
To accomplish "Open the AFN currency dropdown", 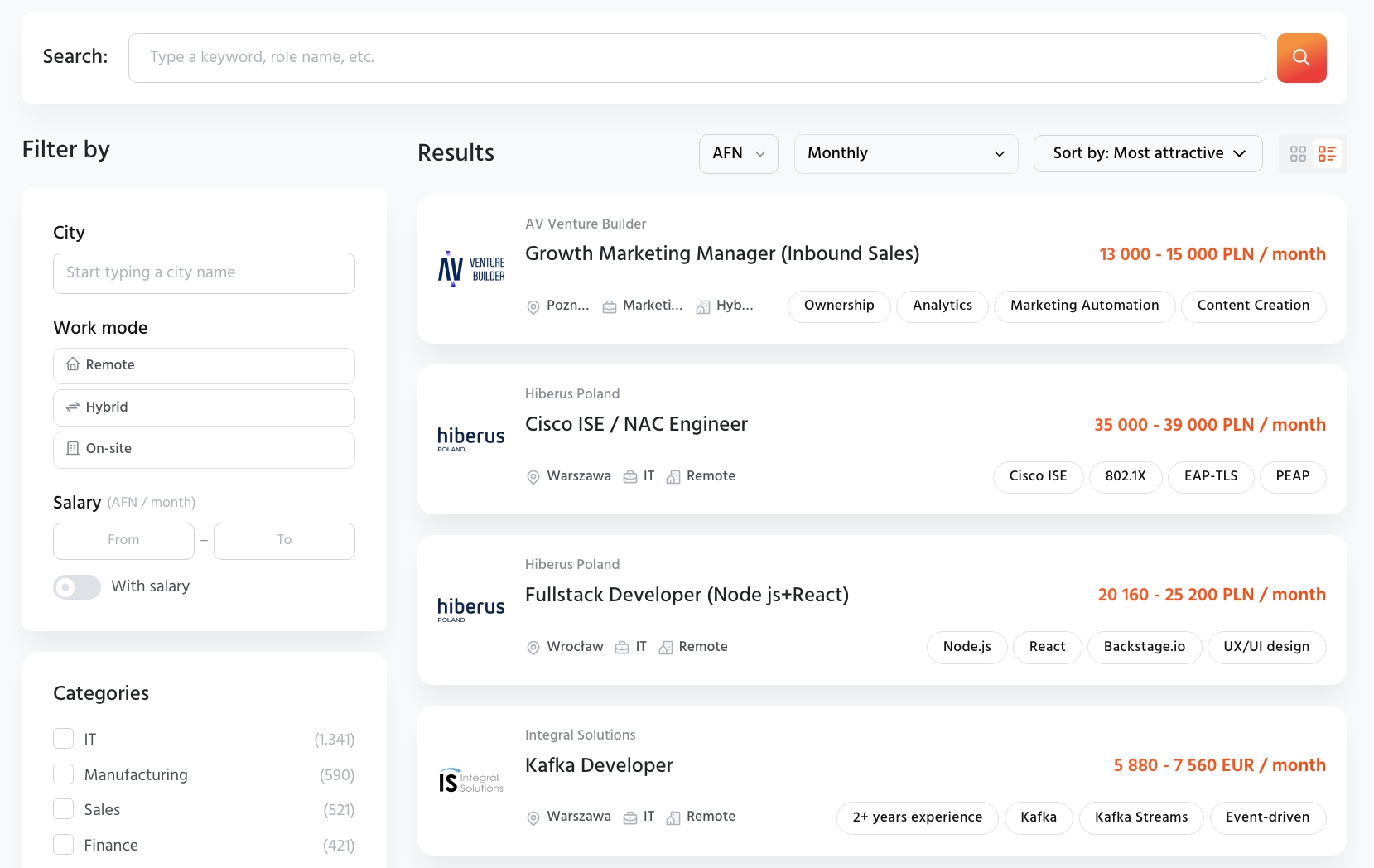I will (x=739, y=154).
